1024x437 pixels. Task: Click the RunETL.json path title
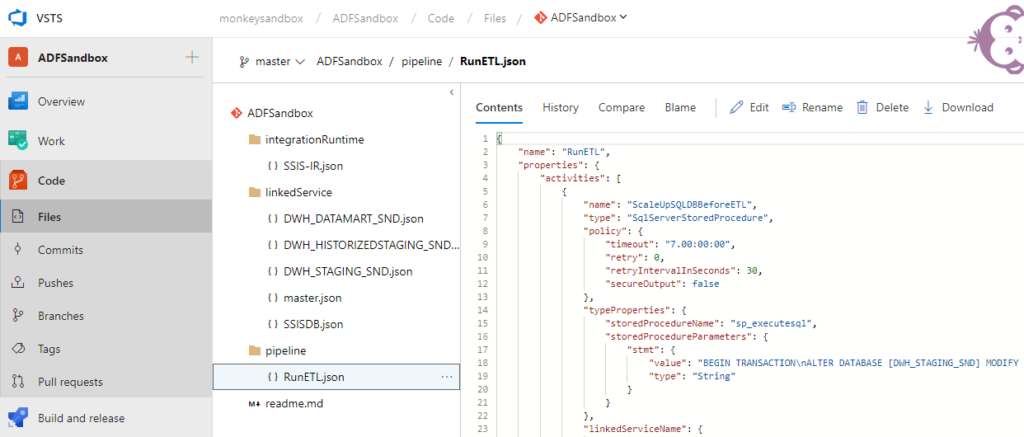point(493,62)
